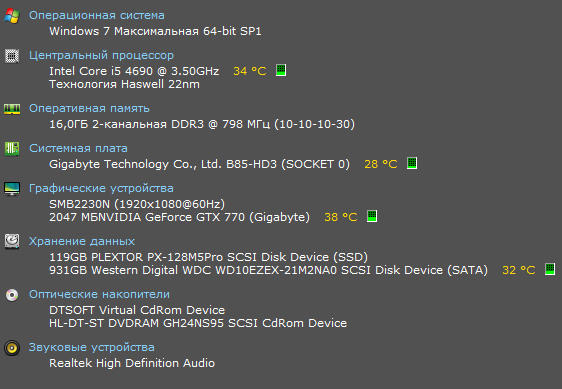Open the Звуковые устройства section link
Screen dimensions: 562x389
coord(92,347)
